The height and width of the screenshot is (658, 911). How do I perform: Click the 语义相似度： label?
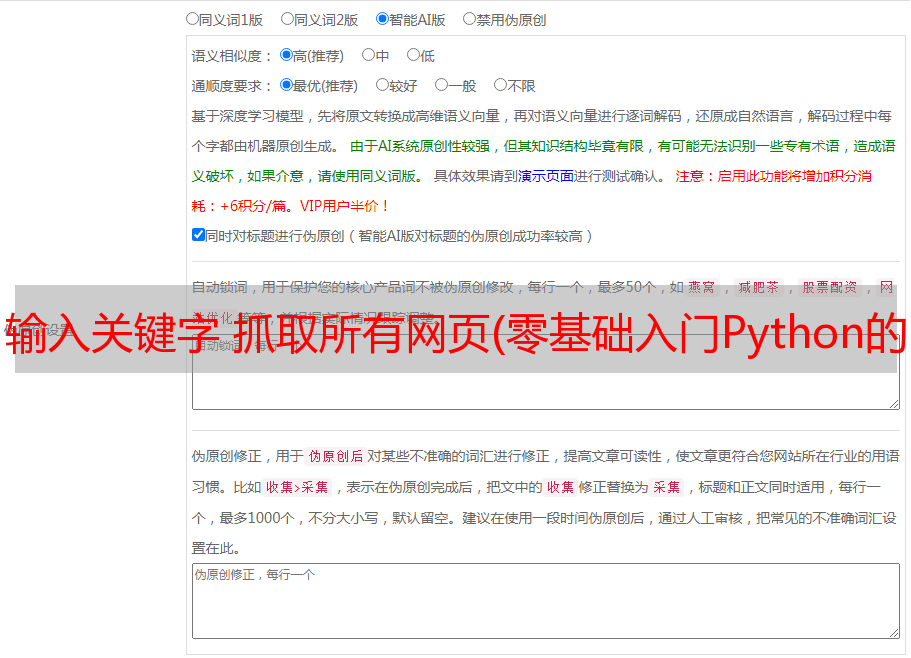(232, 56)
